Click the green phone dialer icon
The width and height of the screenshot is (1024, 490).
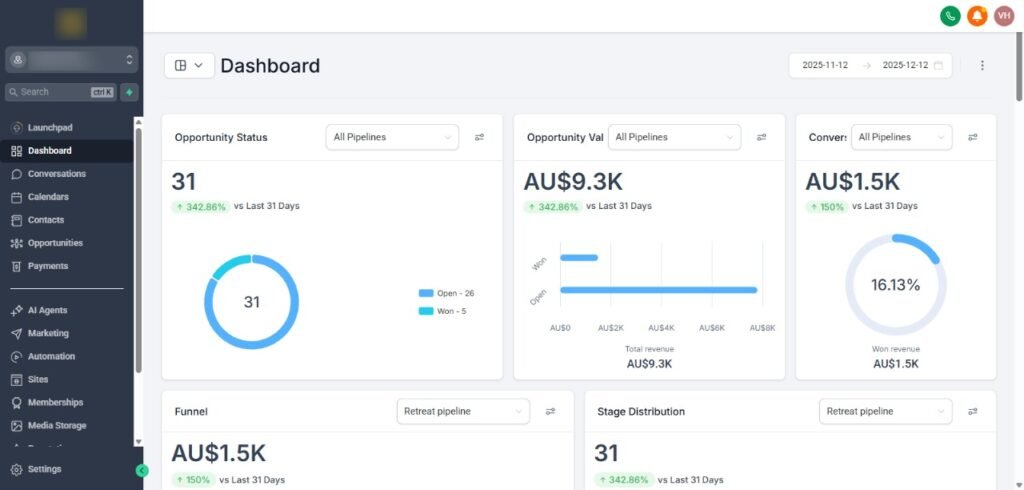click(949, 16)
